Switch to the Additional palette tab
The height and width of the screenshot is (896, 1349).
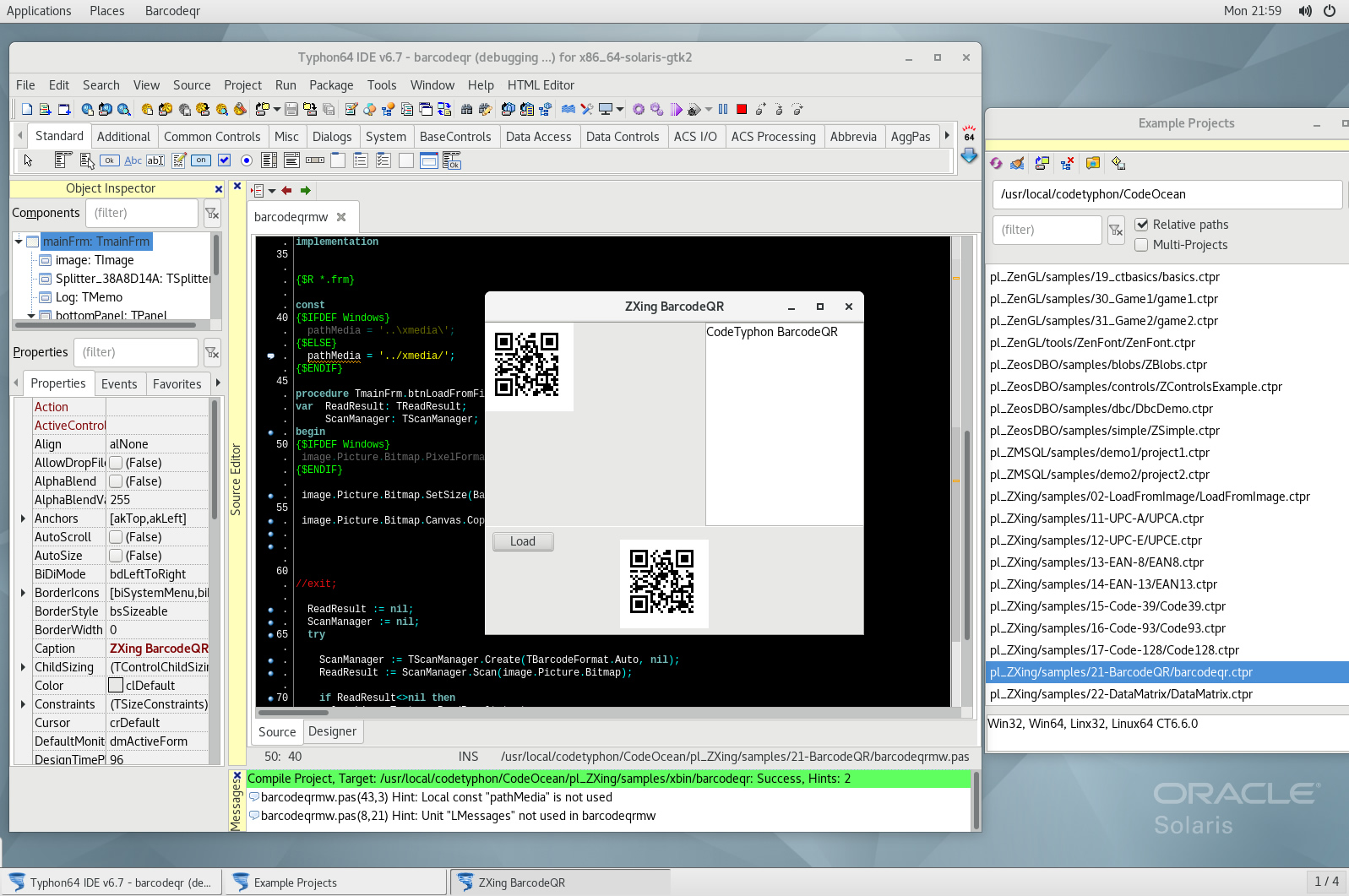[x=123, y=137]
